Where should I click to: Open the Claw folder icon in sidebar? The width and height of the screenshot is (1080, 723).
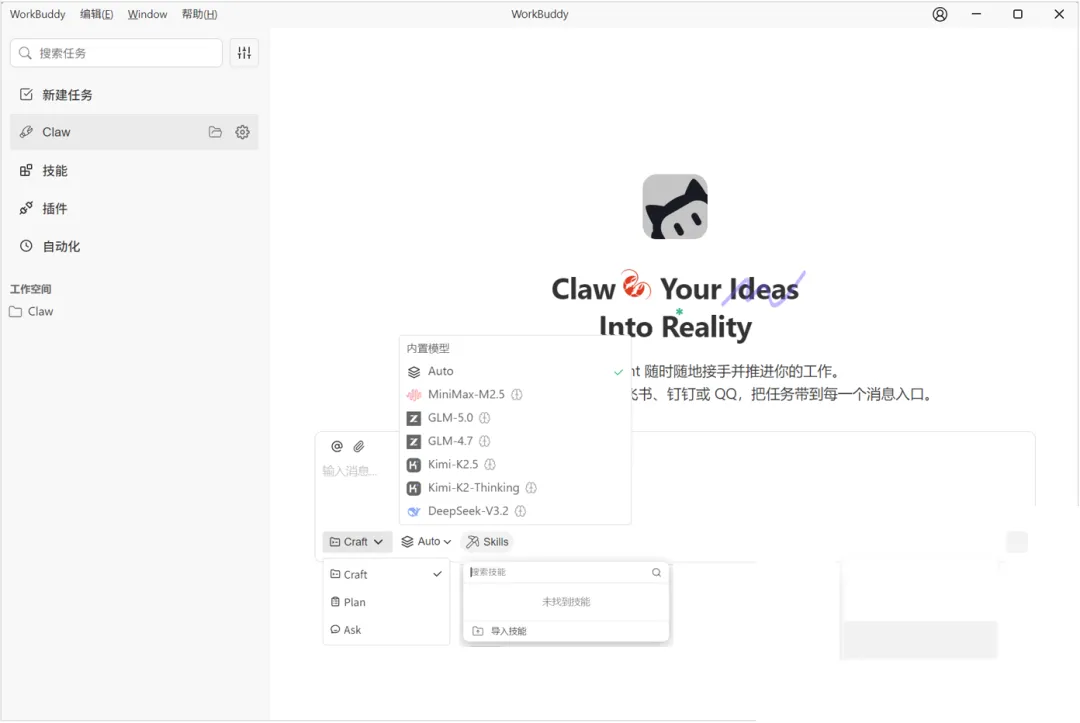216,132
